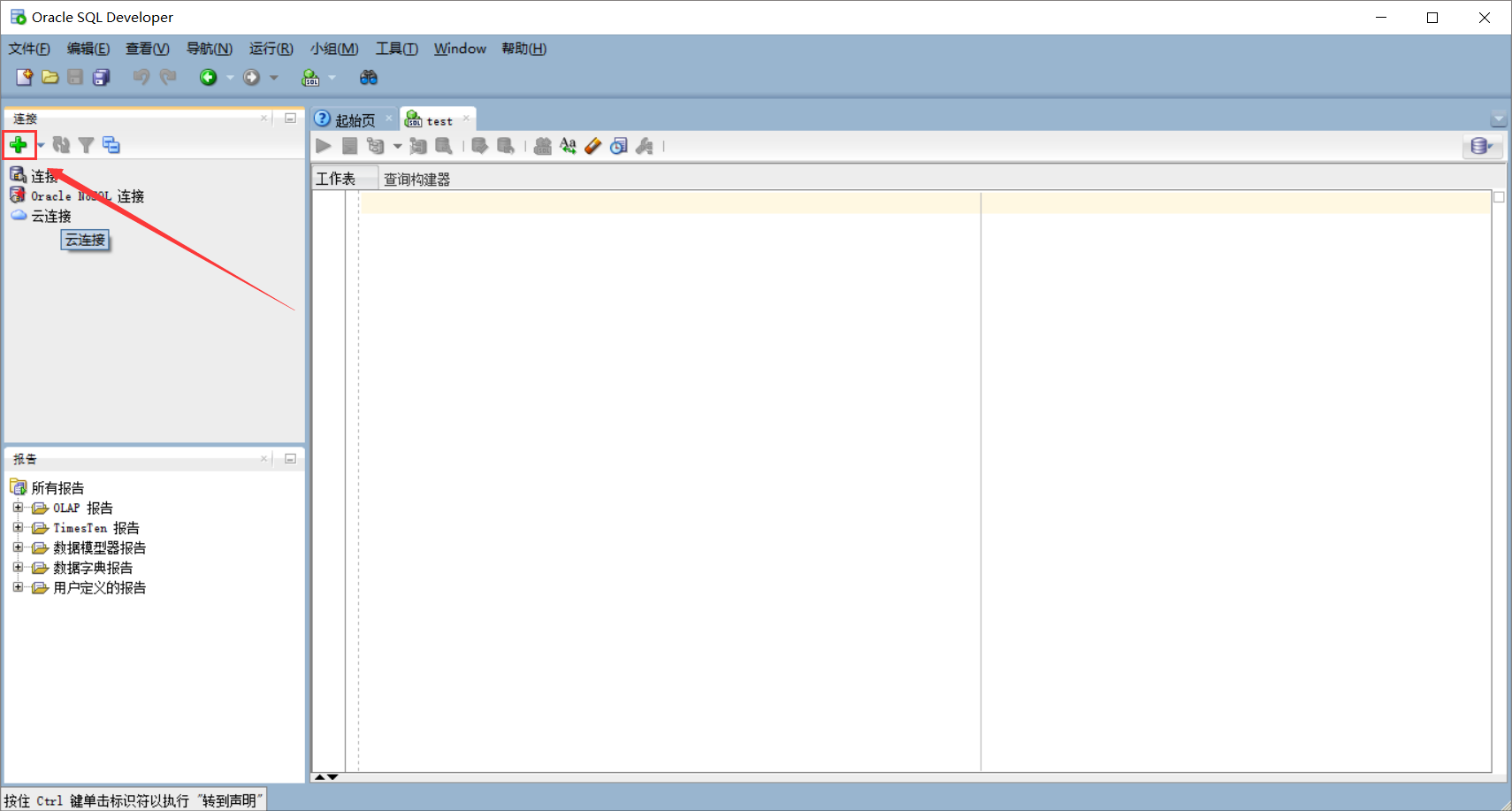Open Explain Plan dropdown arrow

[x=398, y=147]
